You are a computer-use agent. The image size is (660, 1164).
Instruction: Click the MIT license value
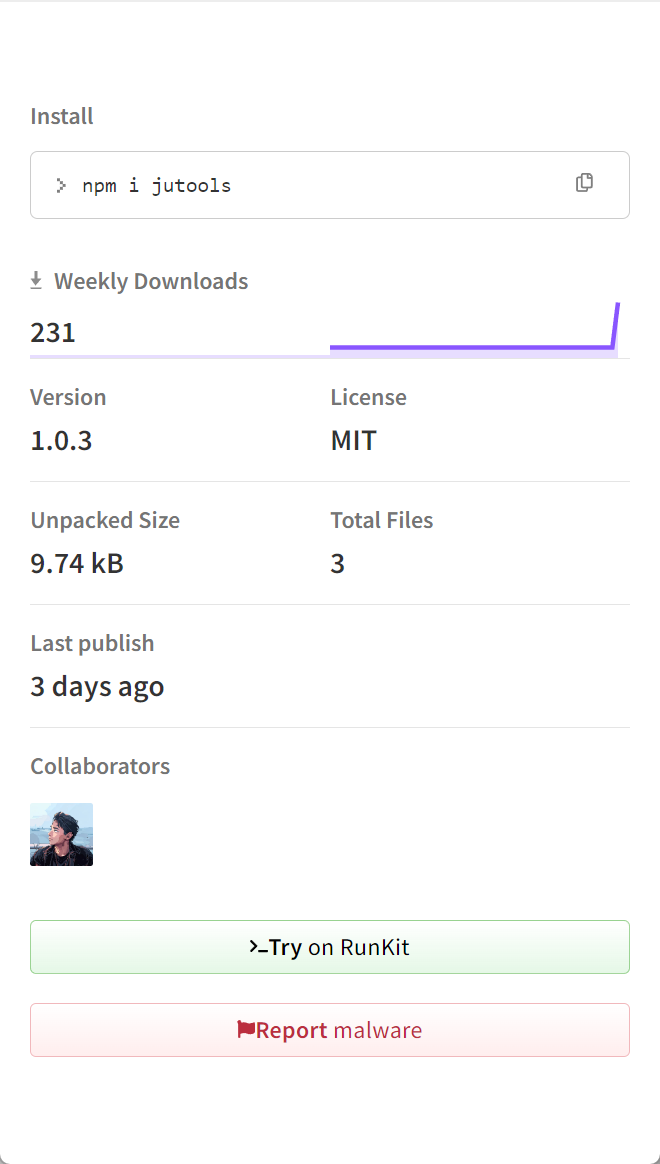pos(353,440)
